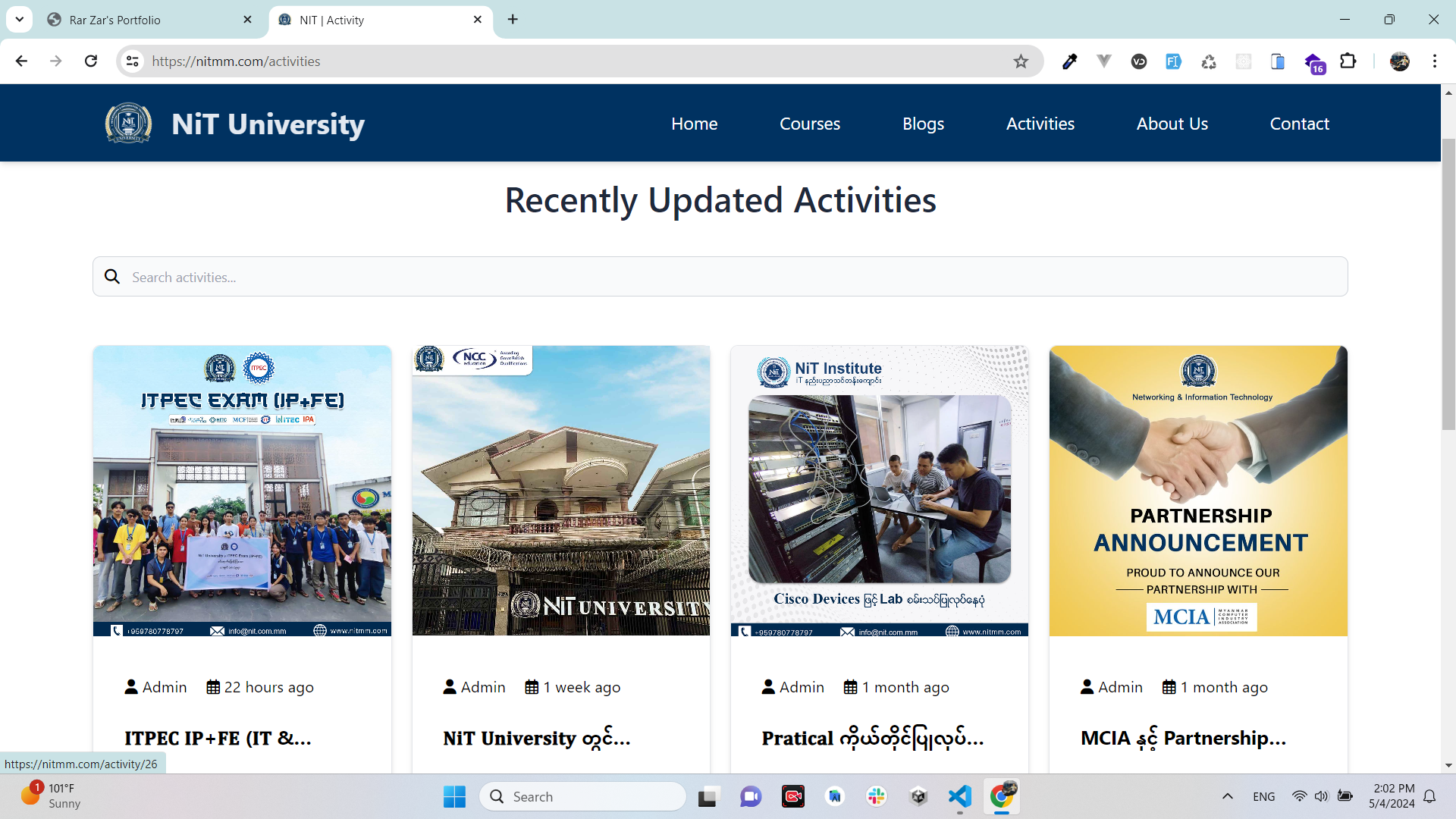
Task: Click Windows taskbar Search box
Action: (582, 796)
